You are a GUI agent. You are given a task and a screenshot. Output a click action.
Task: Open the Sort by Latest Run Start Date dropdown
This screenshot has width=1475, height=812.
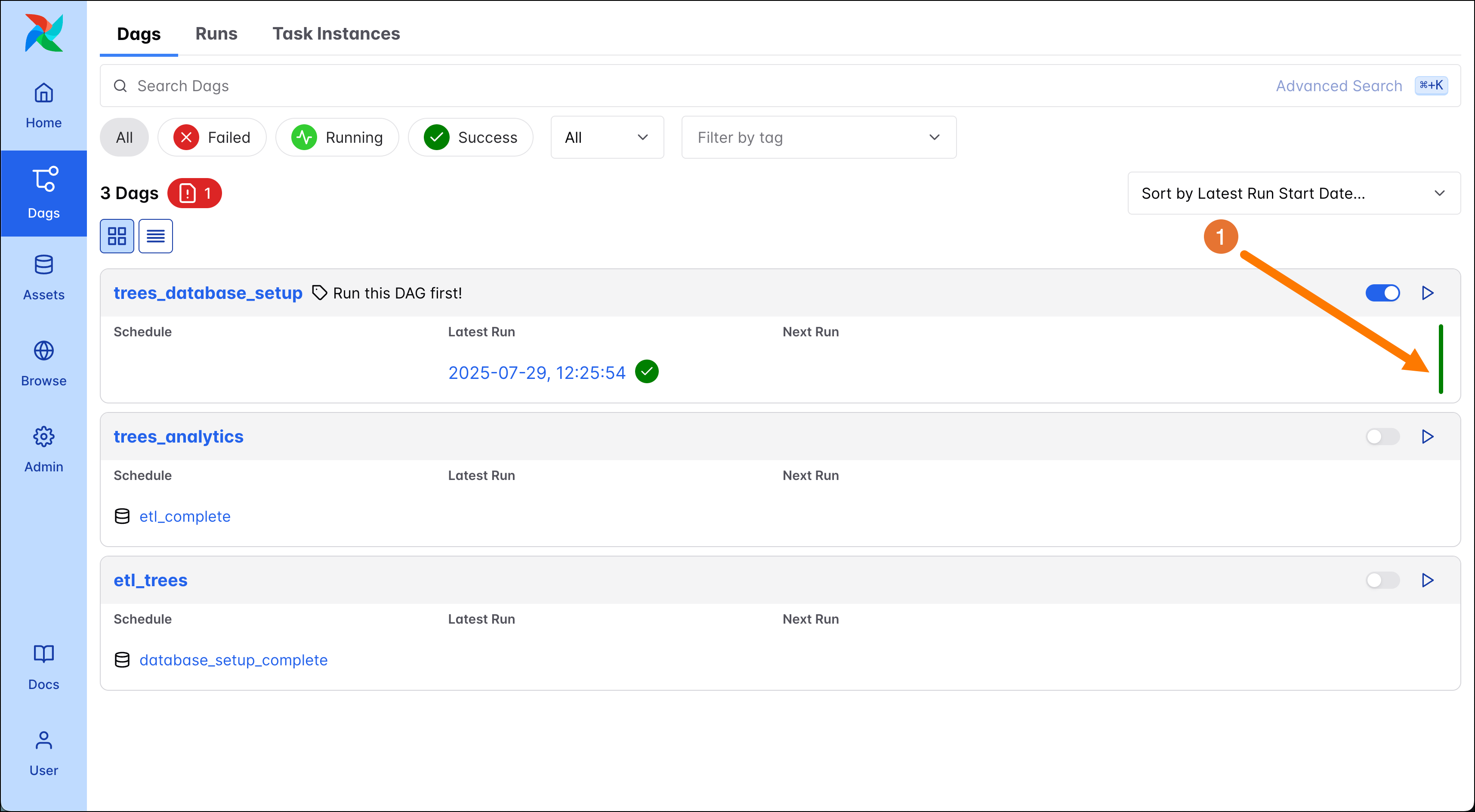[x=1294, y=193]
